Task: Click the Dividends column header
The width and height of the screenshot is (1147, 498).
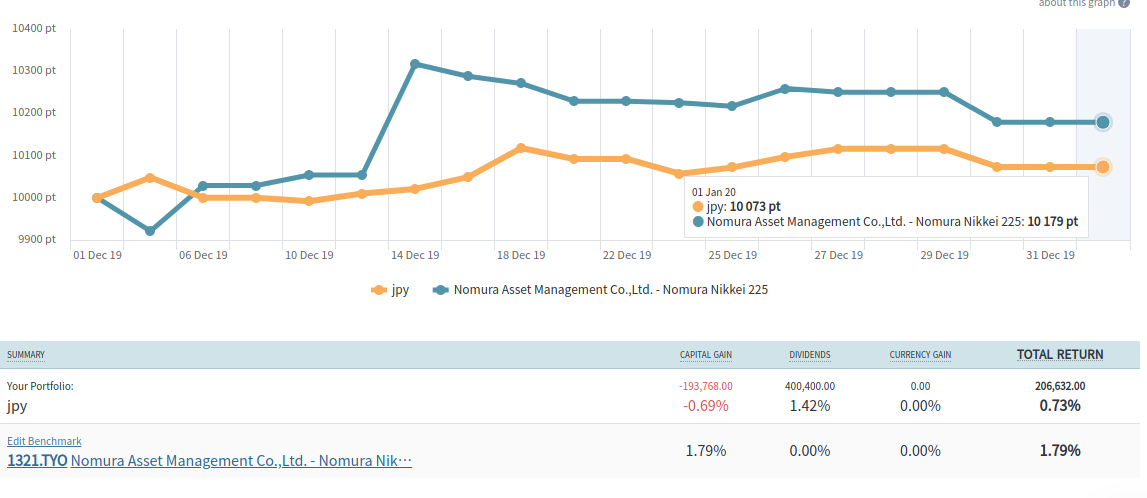Action: click(x=809, y=355)
